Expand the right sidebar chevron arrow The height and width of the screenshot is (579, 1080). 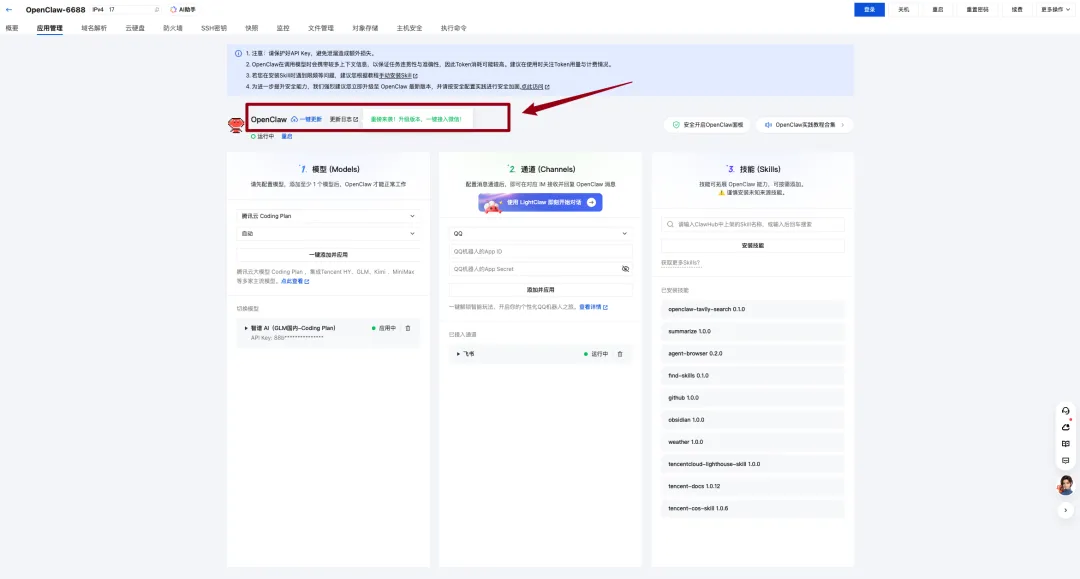click(1066, 511)
